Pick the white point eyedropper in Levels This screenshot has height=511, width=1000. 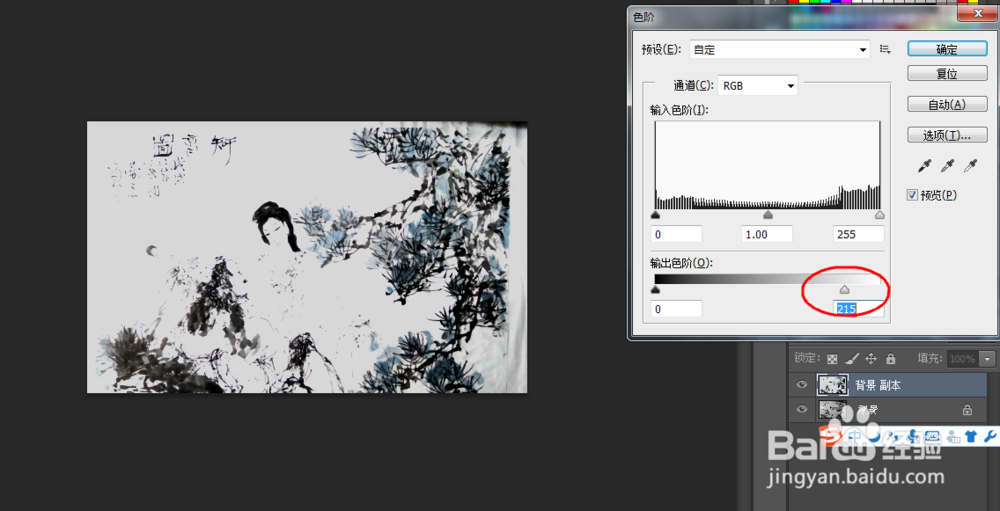point(970,167)
